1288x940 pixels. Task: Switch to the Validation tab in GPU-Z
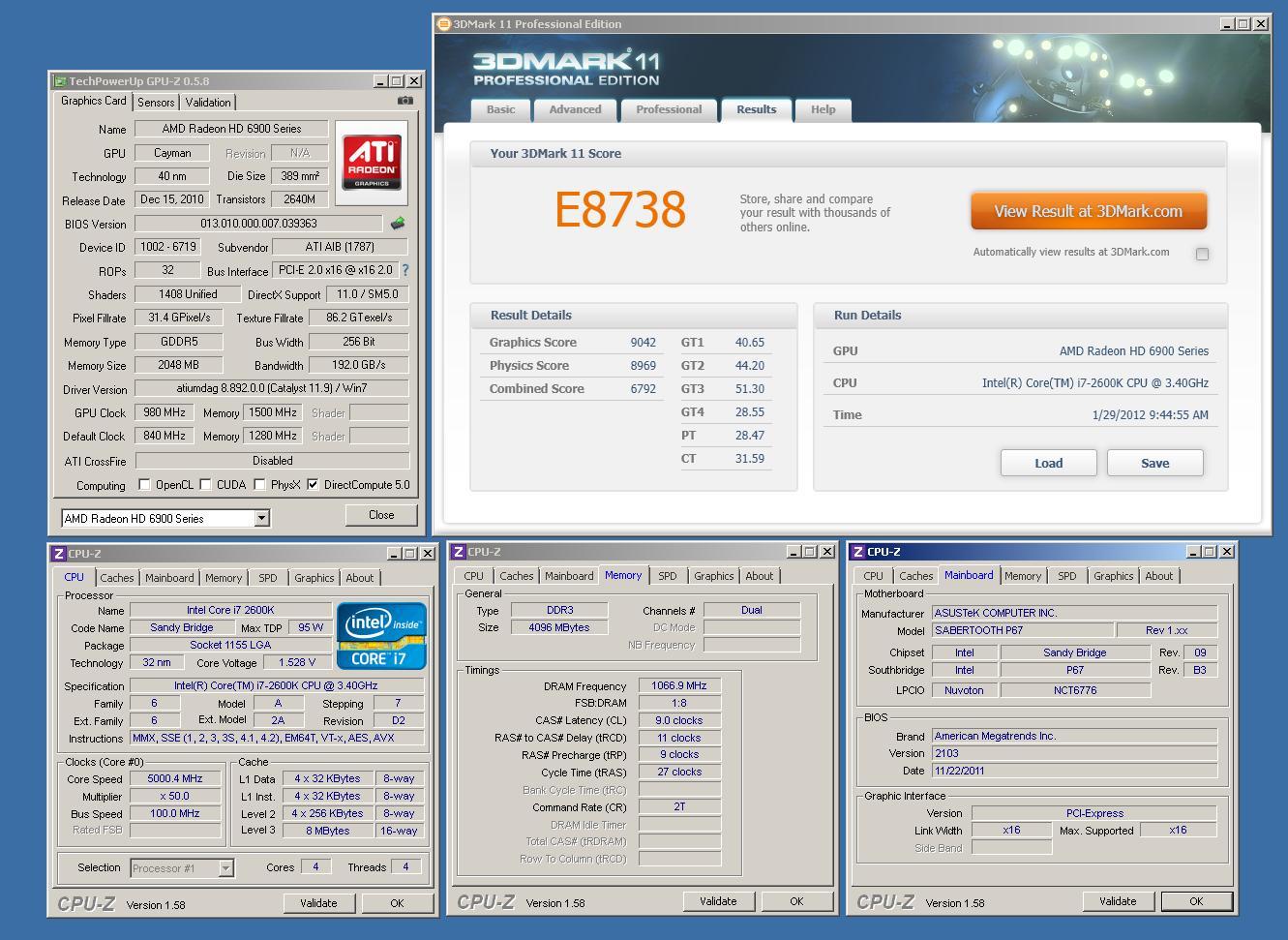coord(208,102)
